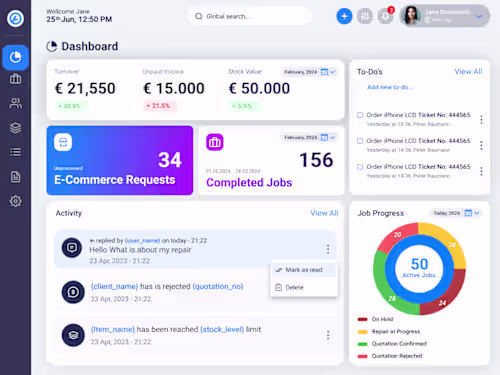Check the first Order iPhone LCD to-do
The height and width of the screenshot is (375, 500).
360,115
